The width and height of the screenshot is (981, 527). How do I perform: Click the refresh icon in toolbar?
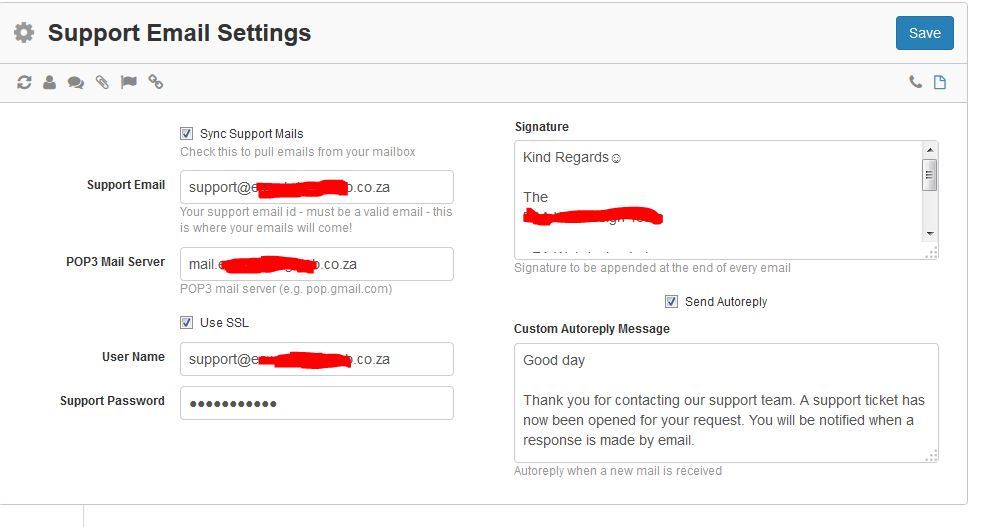click(x=24, y=82)
